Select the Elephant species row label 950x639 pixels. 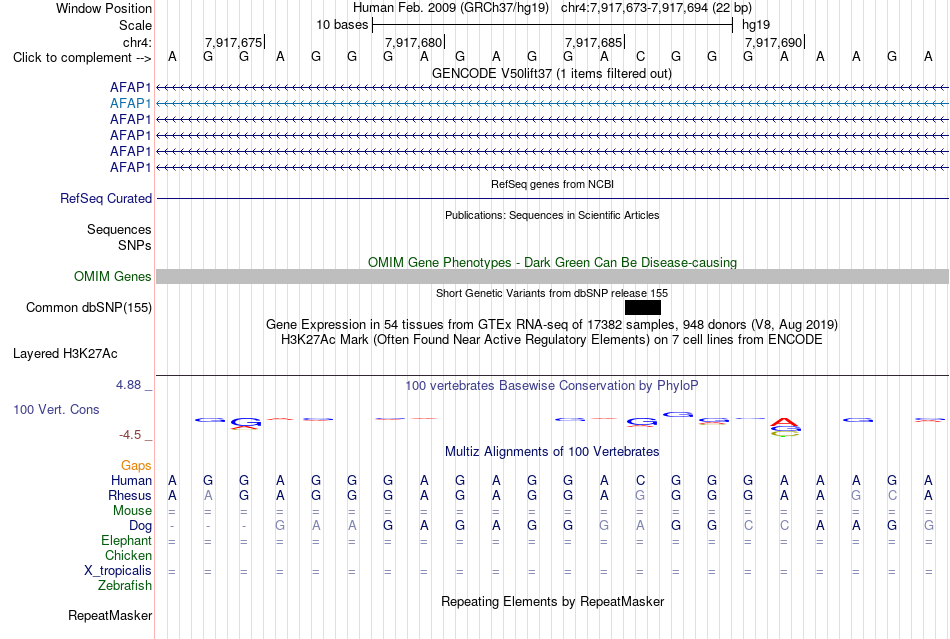(x=126, y=541)
